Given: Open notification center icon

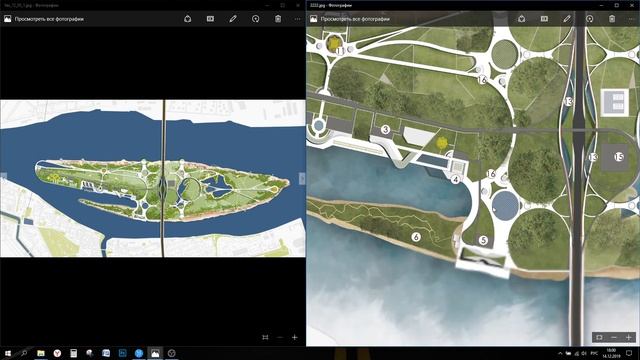Looking at the screenshot, I should [629, 353].
